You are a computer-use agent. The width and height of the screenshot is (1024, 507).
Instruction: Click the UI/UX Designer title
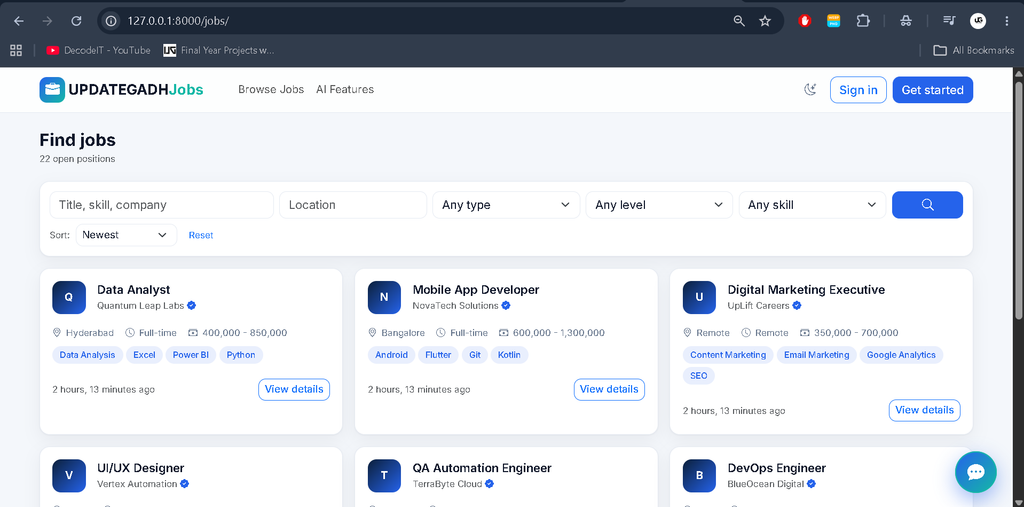coord(140,468)
